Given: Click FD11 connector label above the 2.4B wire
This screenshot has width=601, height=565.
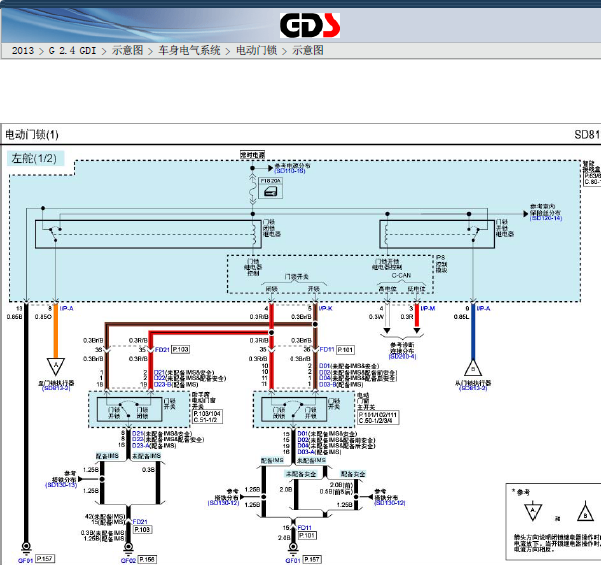Looking at the screenshot, I should pyautogui.click(x=304, y=528).
